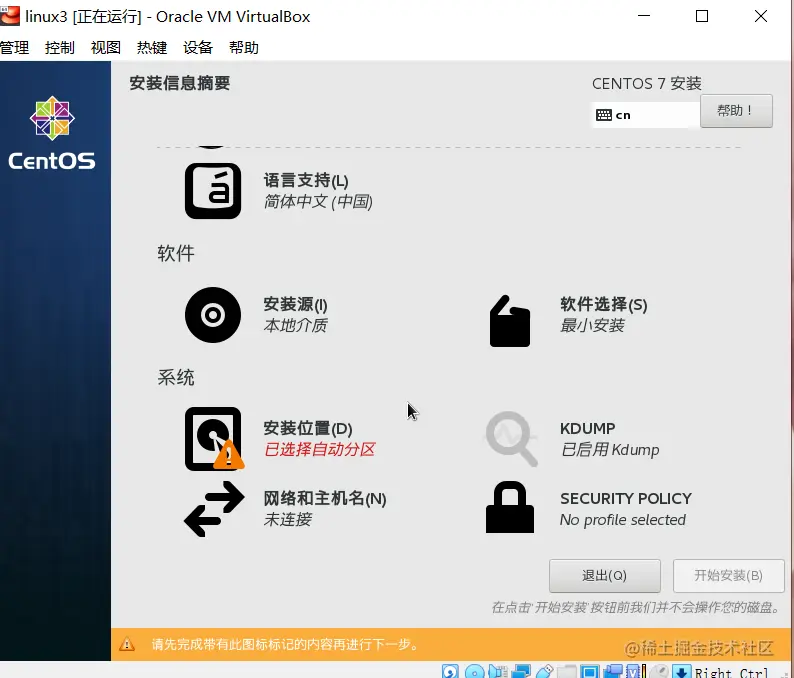The height and width of the screenshot is (678, 794).
Task: Open the 控制 menu
Action: (60, 48)
